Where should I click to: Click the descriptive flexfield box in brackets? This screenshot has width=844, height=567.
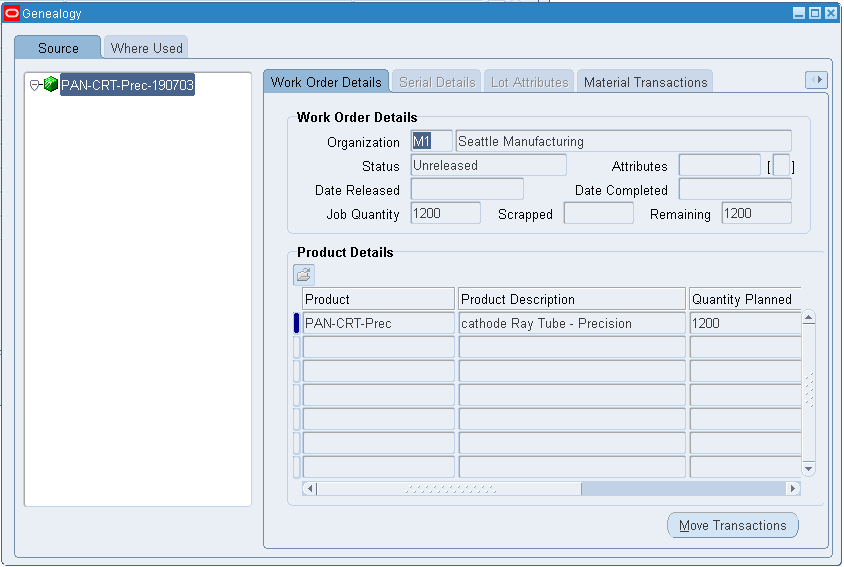(781, 165)
